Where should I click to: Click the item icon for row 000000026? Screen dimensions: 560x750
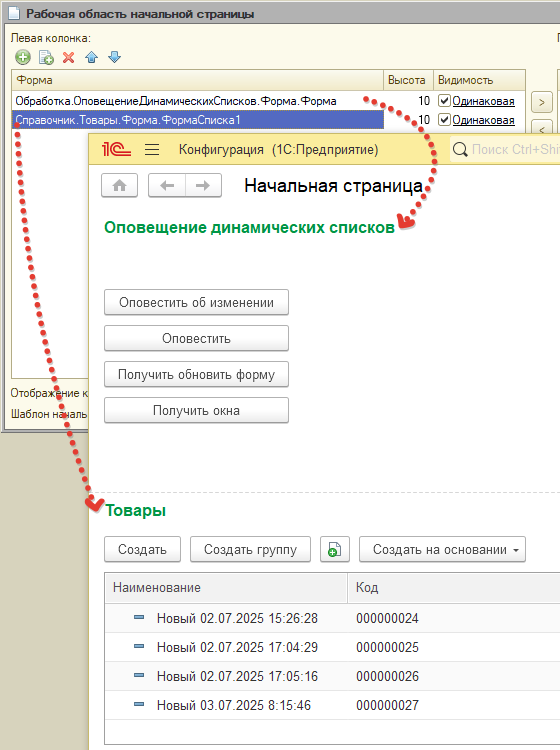coord(139,675)
